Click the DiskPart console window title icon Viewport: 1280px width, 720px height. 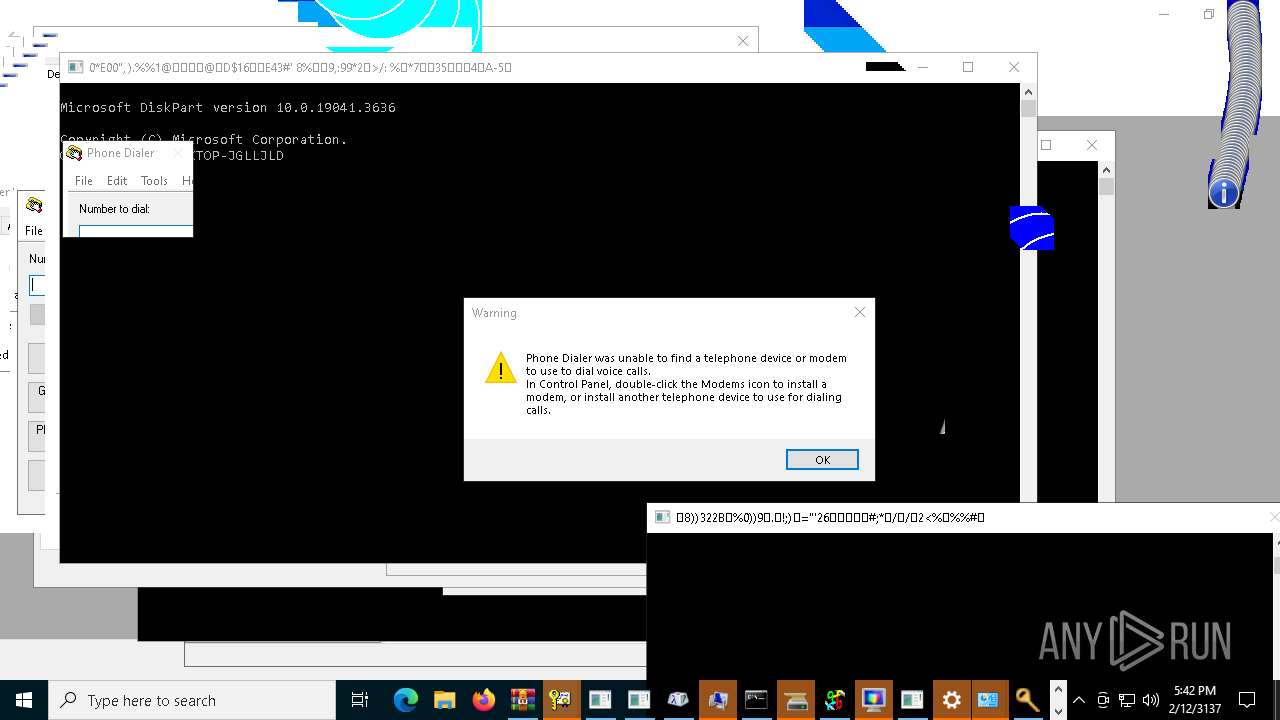click(76, 67)
